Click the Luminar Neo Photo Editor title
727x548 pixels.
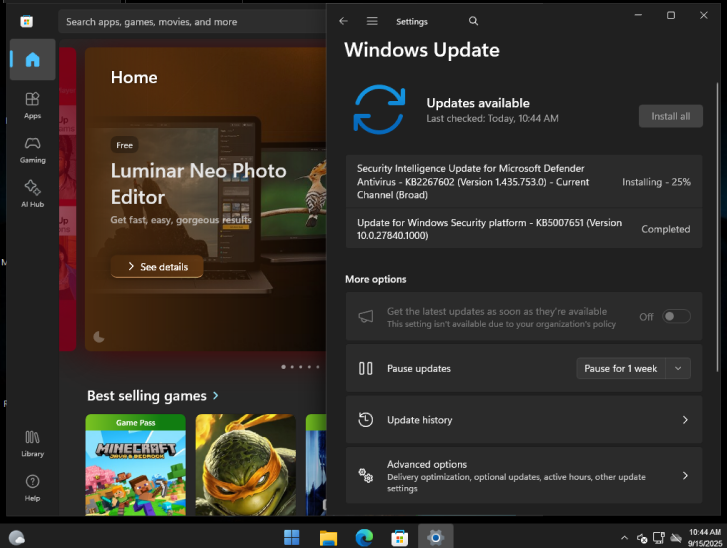click(x=198, y=184)
